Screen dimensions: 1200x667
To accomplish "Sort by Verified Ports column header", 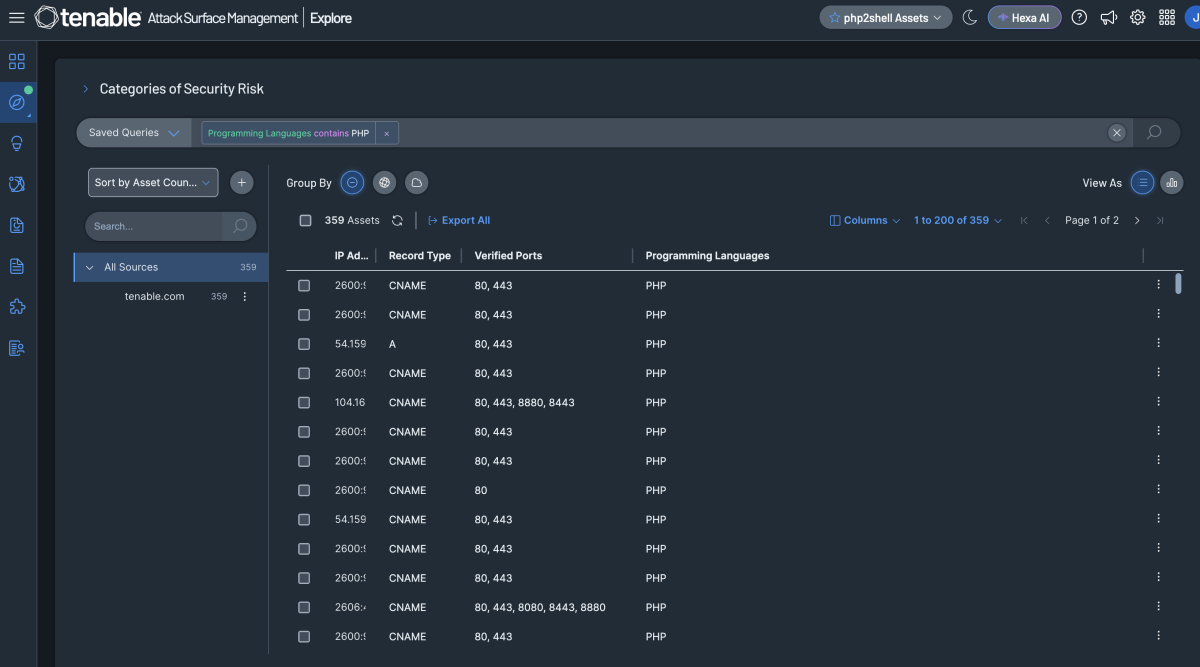I will point(508,256).
